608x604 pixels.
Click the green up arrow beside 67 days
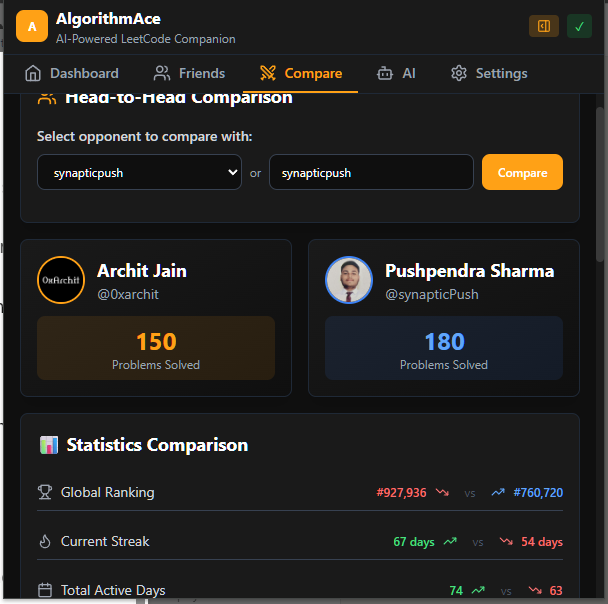point(450,541)
